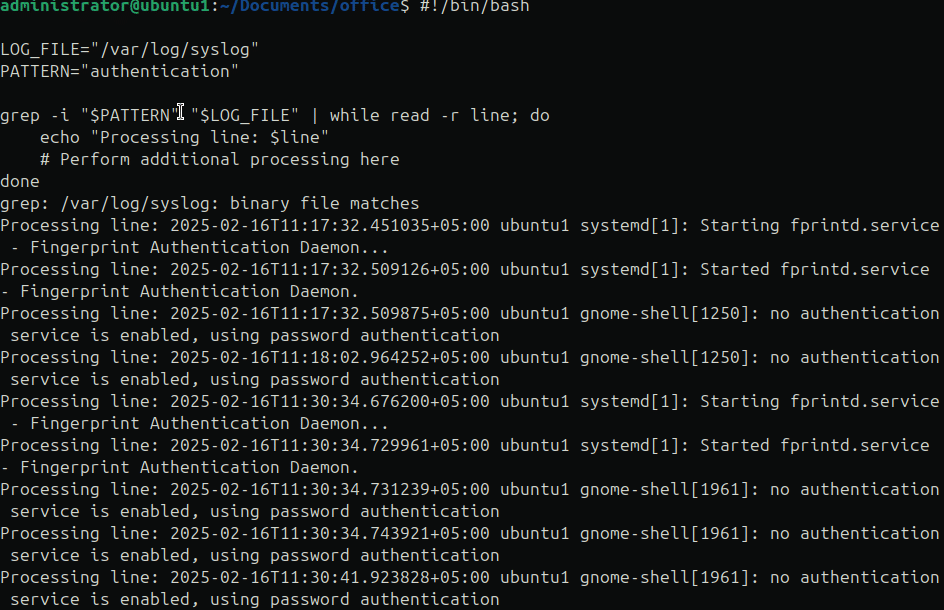944x610 pixels.
Task: Click the pipe symbol before while read
Action: click(314, 115)
